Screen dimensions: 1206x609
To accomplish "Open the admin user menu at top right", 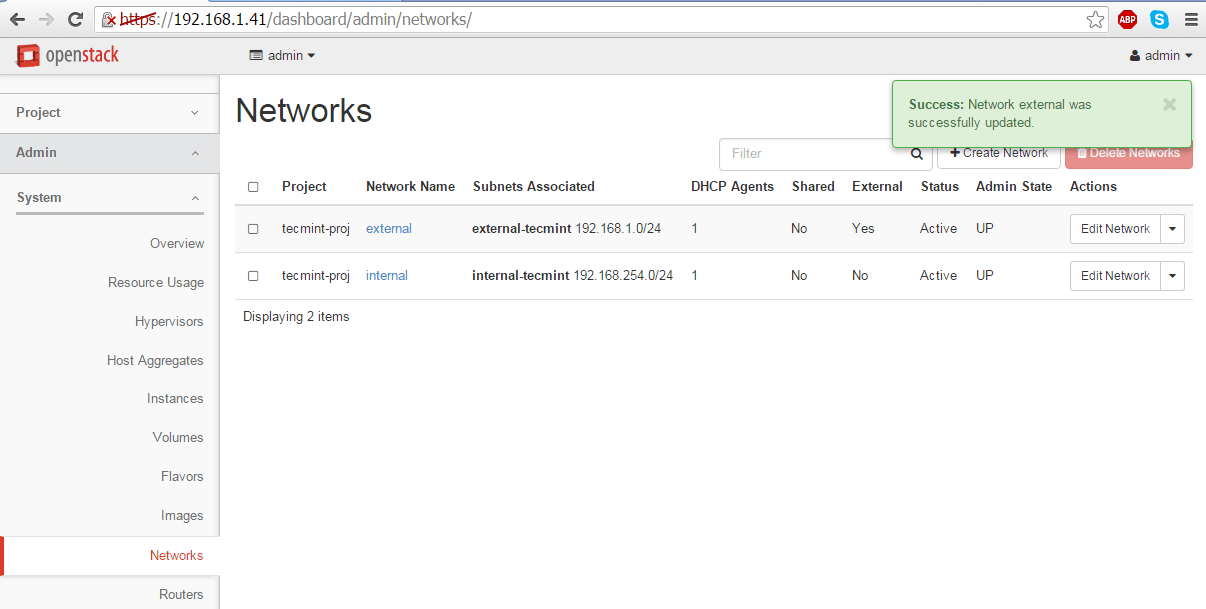I will (1161, 56).
